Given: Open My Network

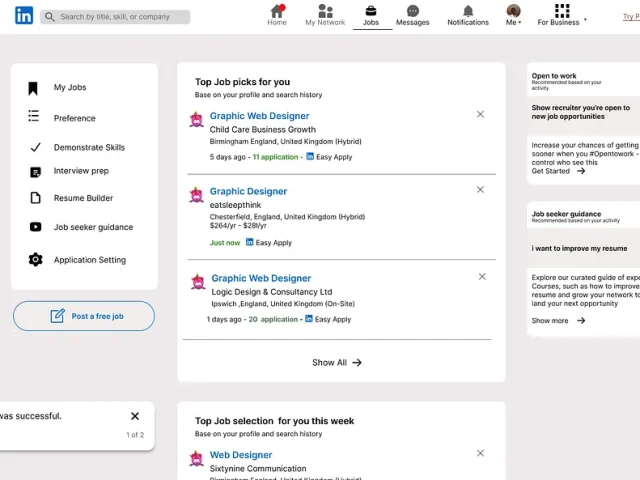Looking at the screenshot, I should click(x=325, y=16).
